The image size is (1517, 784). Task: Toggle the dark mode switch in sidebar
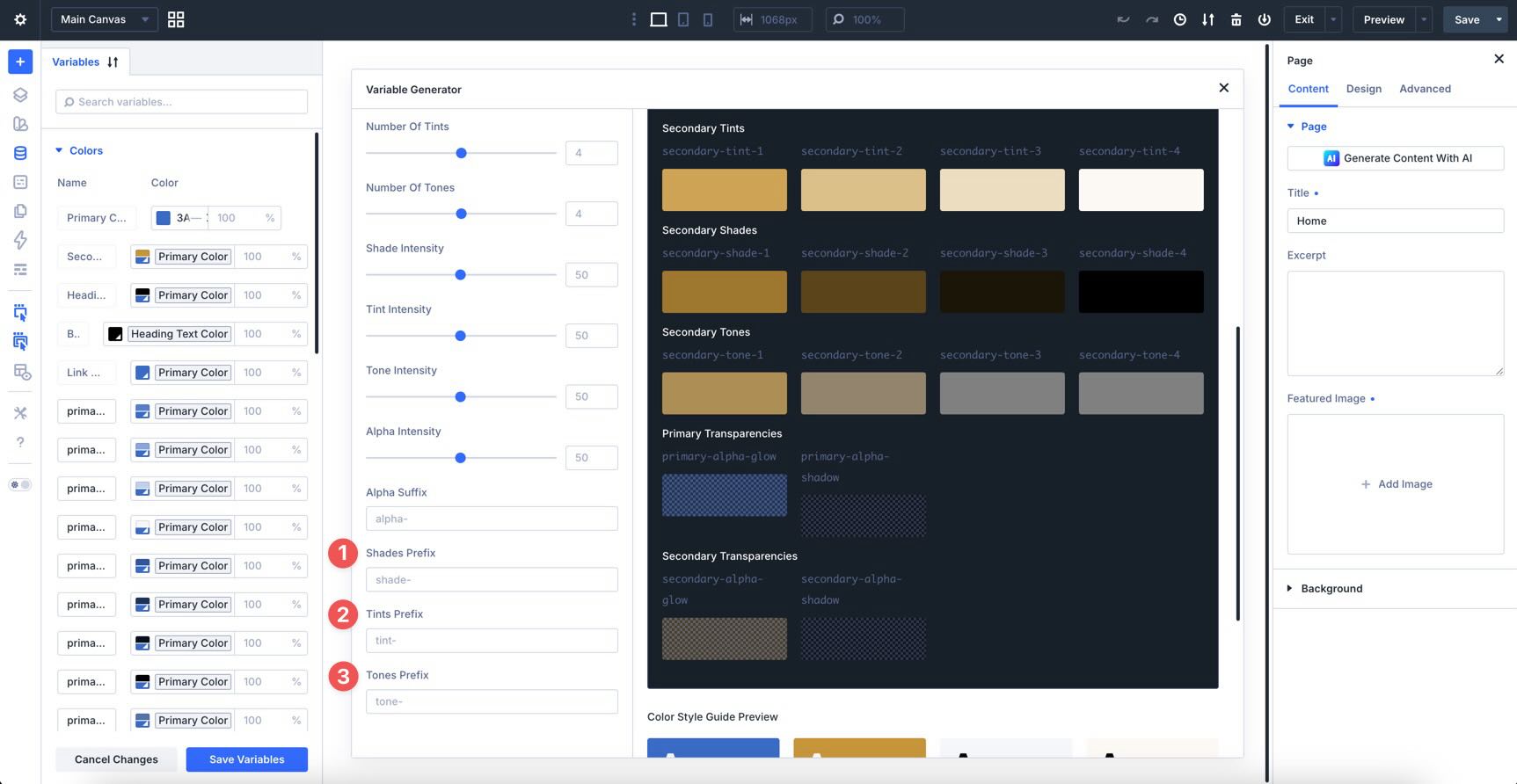20,485
